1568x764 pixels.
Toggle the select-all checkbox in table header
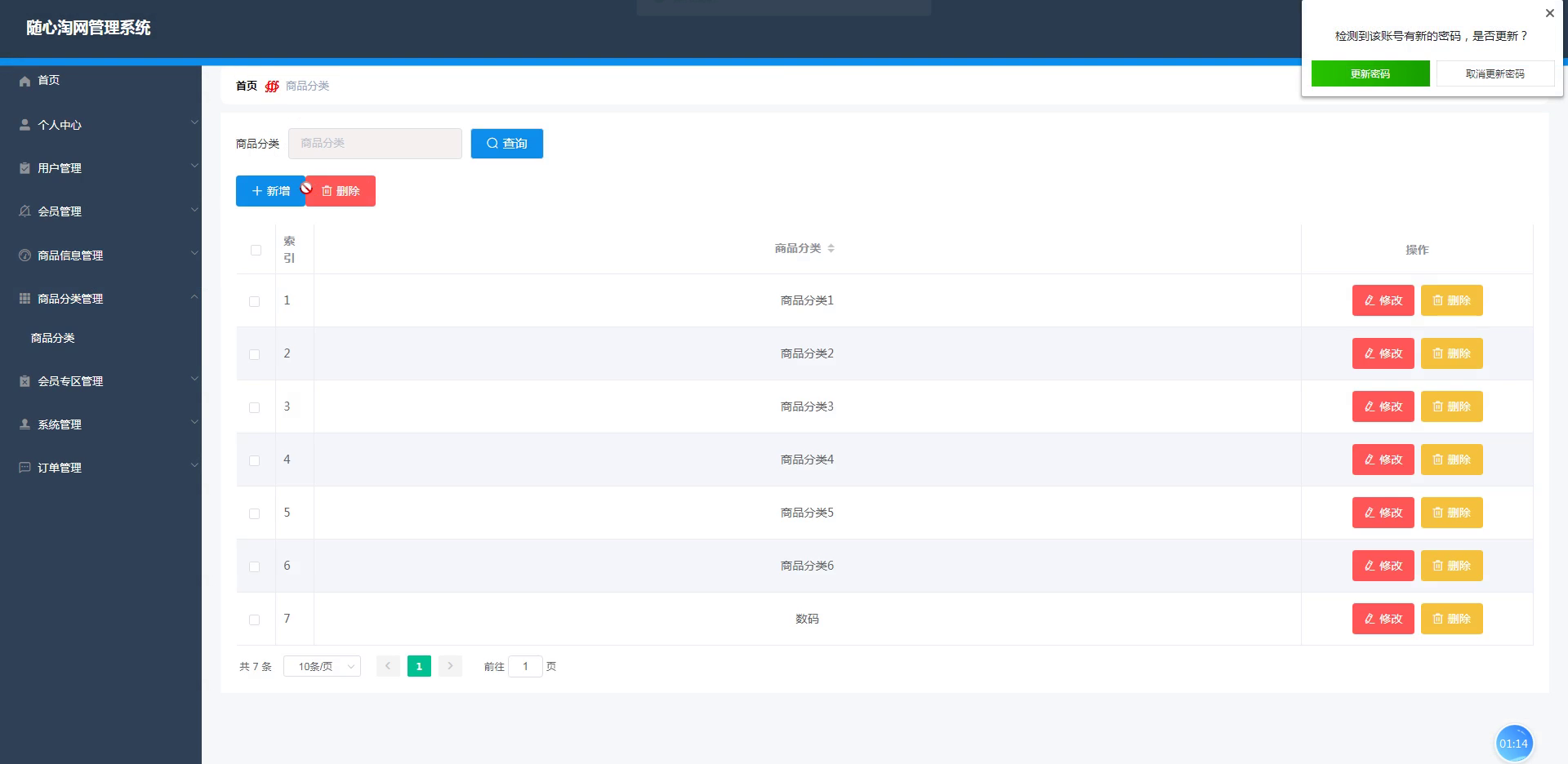[256, 250]
